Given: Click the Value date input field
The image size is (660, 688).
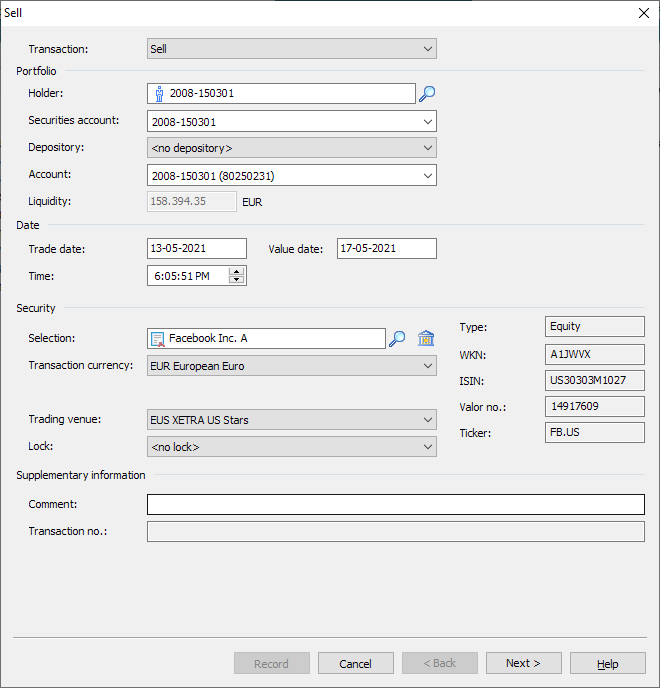Looking at the screenshot, I should click(386, 249).
